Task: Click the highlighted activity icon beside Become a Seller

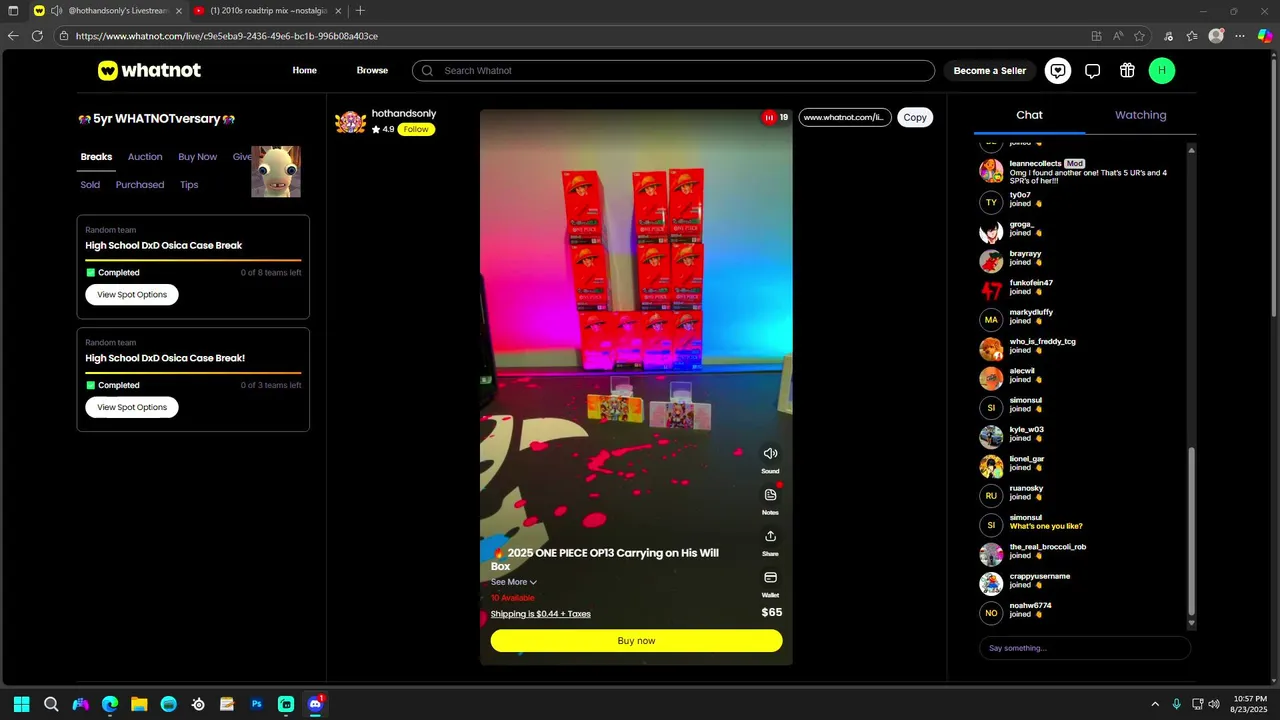Action: click(x=1058, y=70)
